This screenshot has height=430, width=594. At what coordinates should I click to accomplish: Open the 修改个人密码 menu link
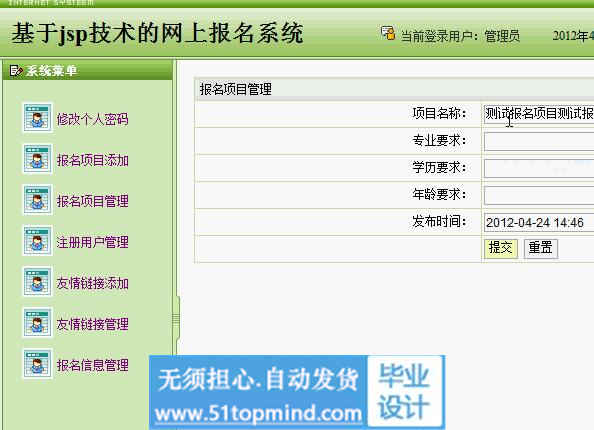[x=92, y=119]
